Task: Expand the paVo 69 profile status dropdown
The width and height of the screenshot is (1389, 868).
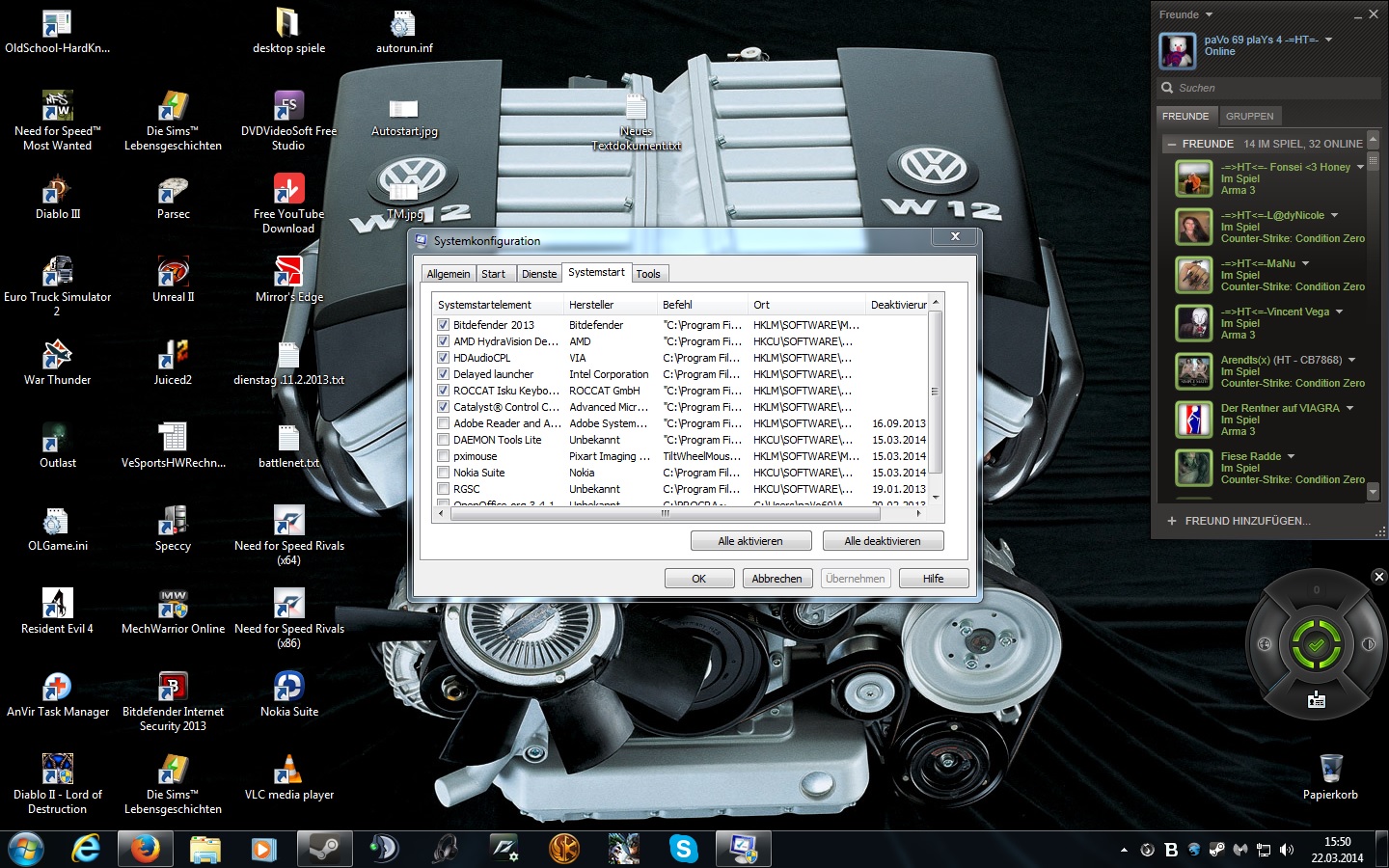Action: pos(1328,40)
